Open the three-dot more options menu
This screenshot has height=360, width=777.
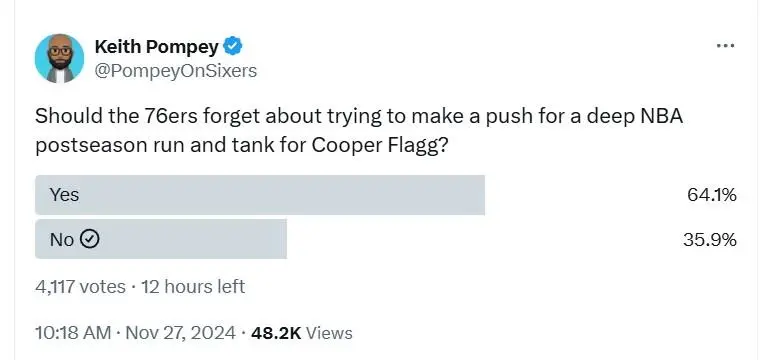click(725, 46)
